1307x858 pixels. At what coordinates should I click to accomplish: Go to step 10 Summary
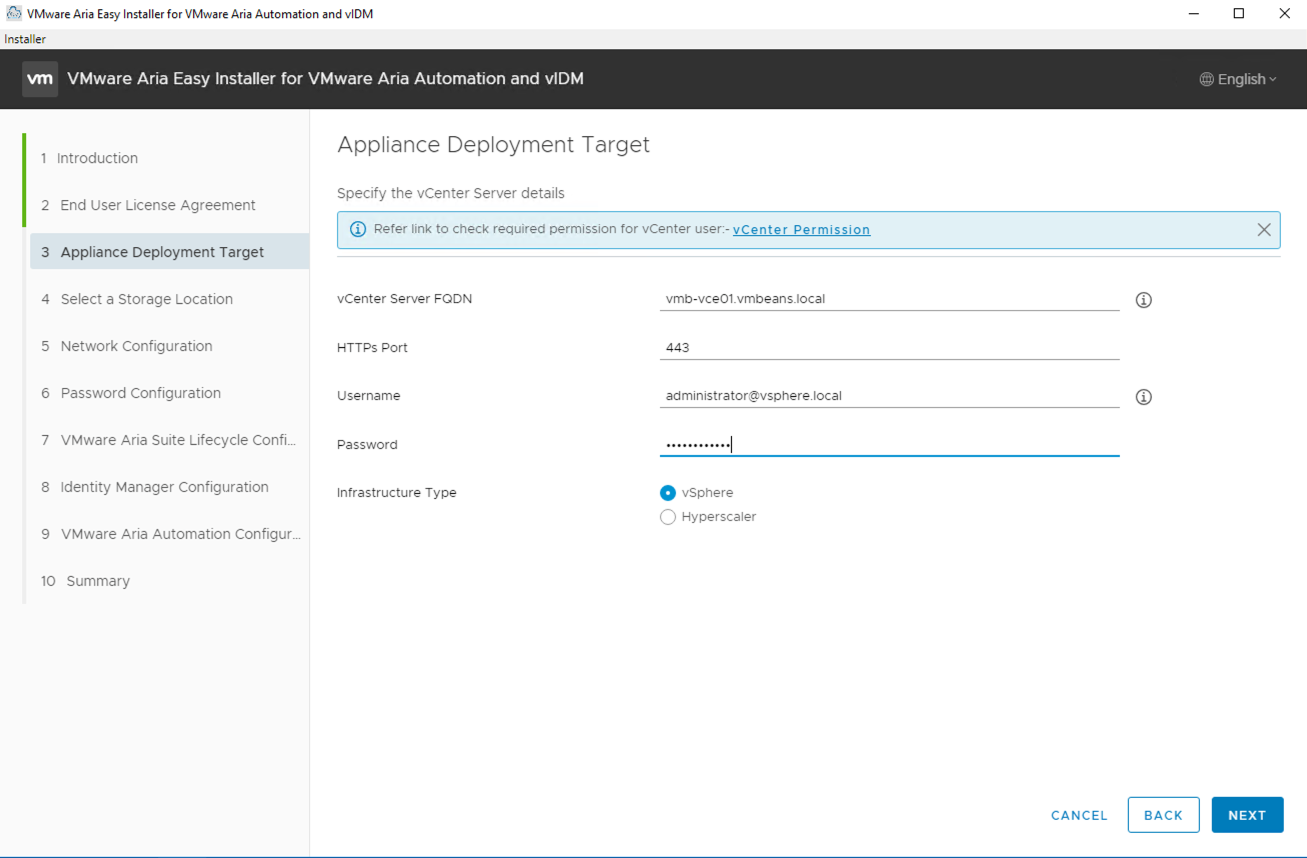[85, 581]
